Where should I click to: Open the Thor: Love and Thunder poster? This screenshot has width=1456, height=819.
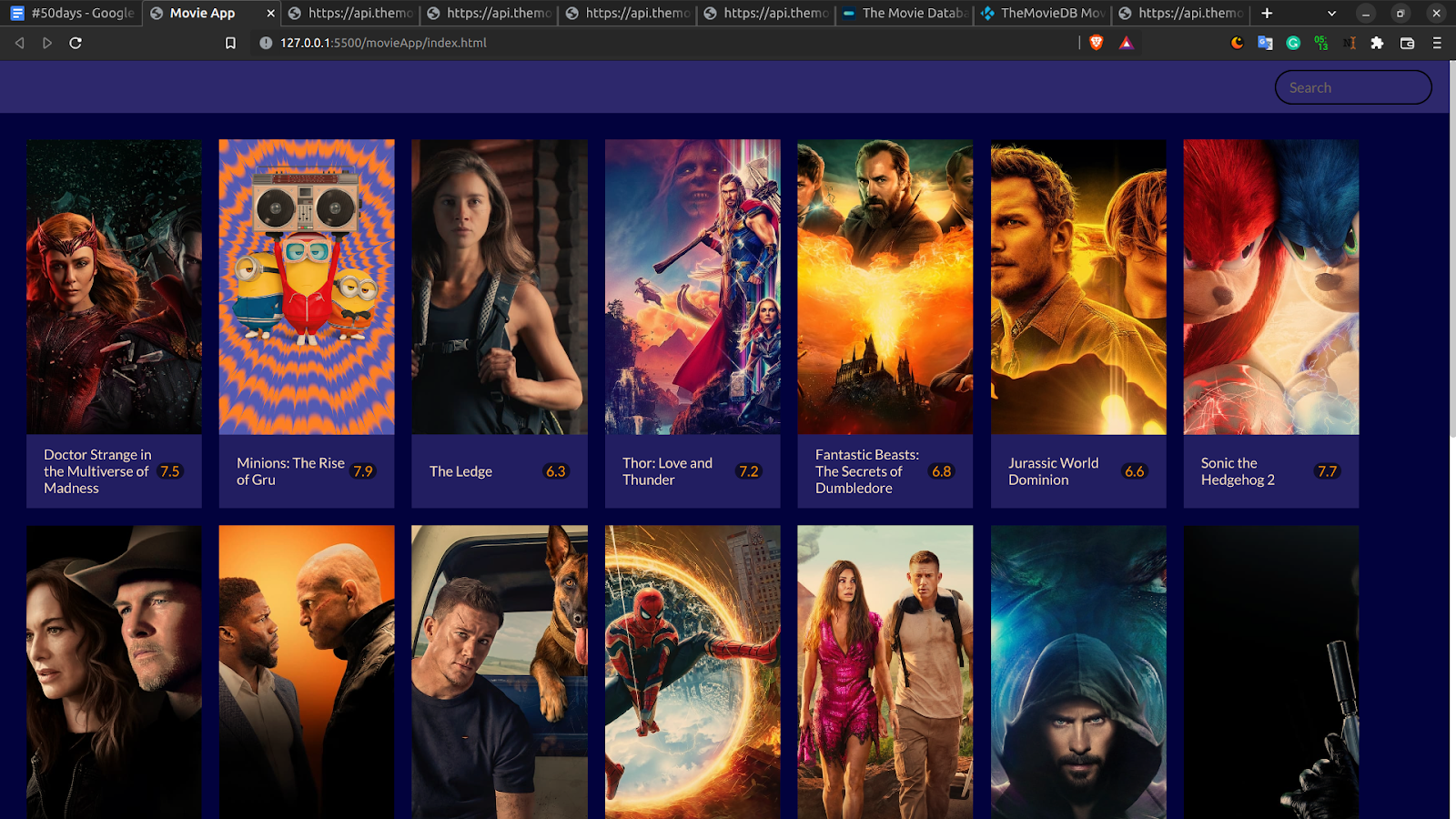pyautogui.click(x=693, y=287)
